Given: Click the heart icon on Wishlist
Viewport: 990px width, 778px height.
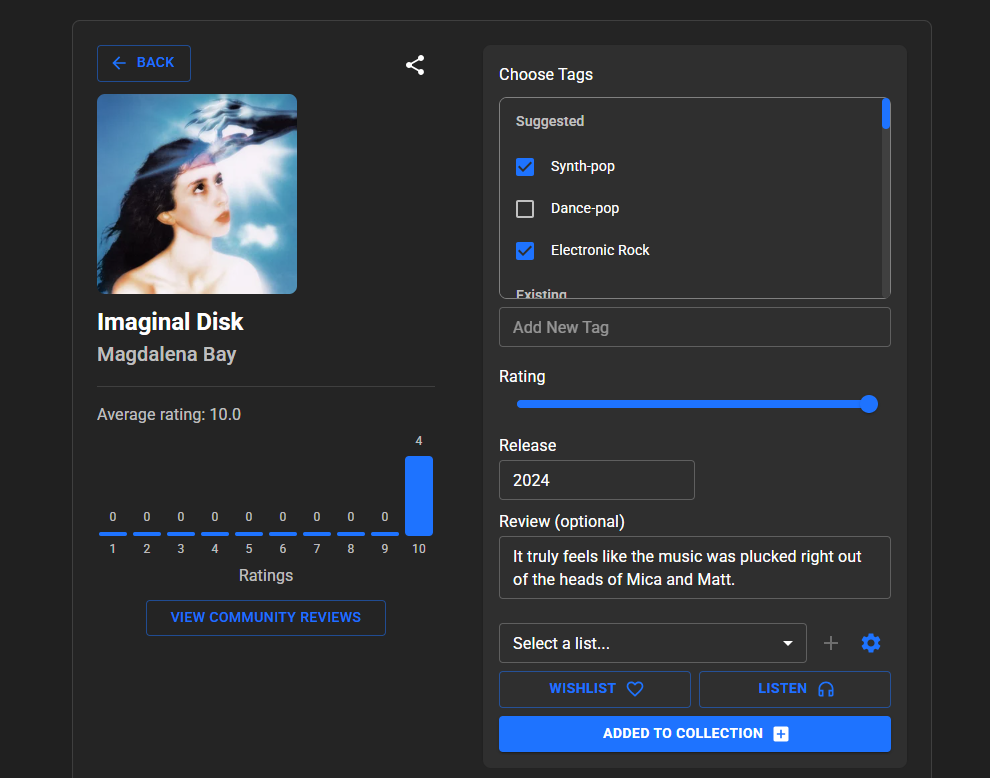Looking at the screenshot, I should [x=635, y=689].
